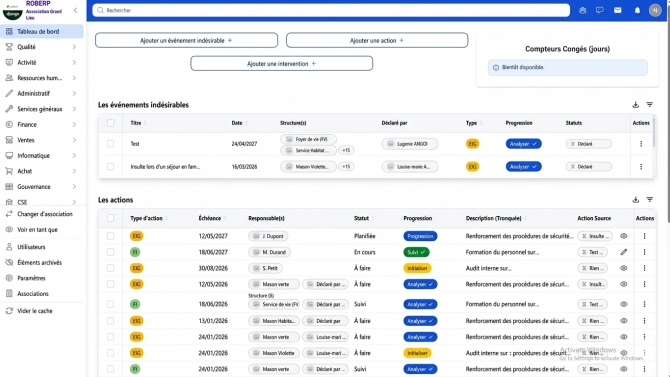Click Ajouter une intervention button

pos(282,64)
